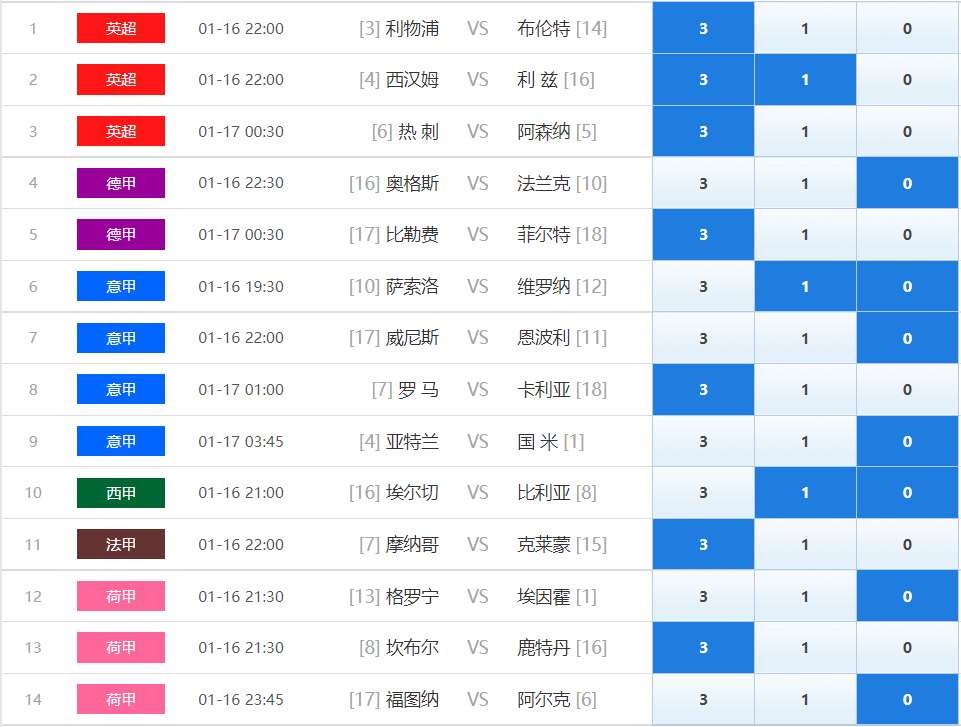Select draw 1 for 坎布尔 vs 鹿特丹

pos(805,648)
